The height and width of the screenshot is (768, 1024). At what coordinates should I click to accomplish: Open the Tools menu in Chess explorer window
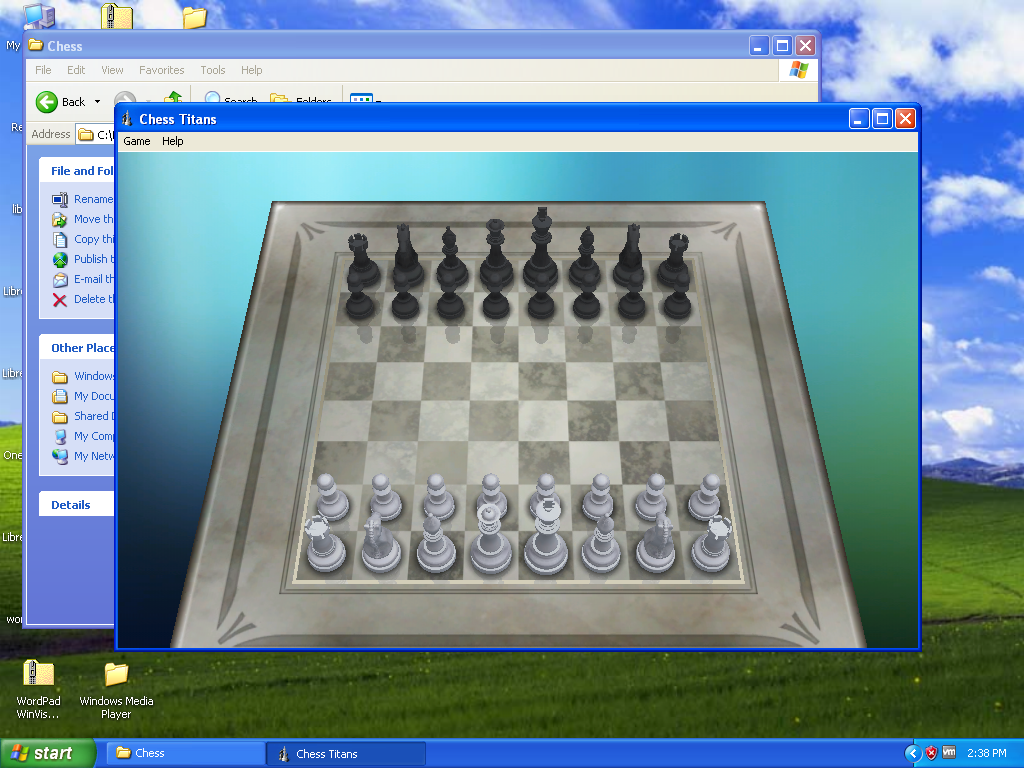pos(212,70)
